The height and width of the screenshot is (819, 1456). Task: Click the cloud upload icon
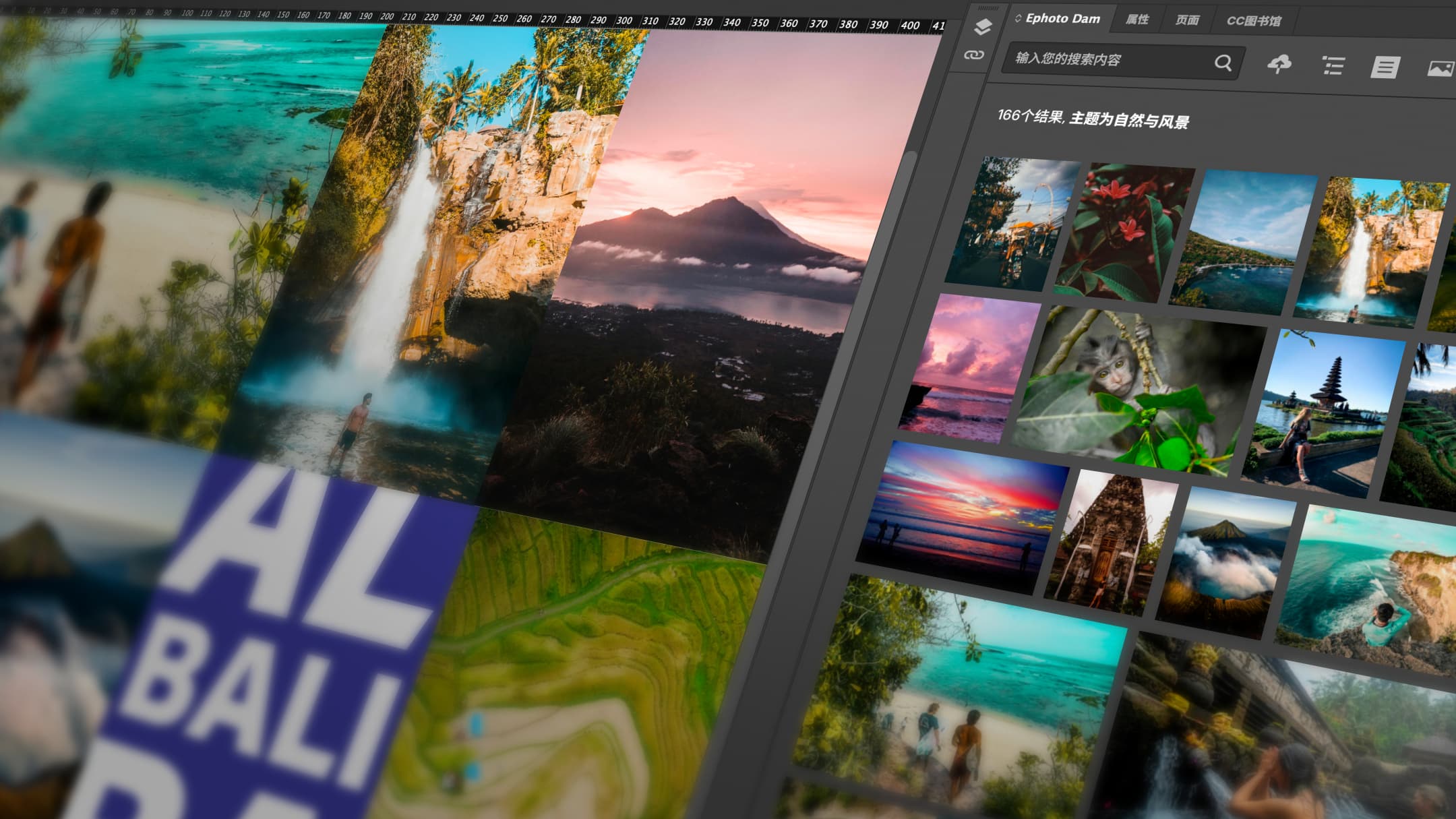[x=1279, y=65]
